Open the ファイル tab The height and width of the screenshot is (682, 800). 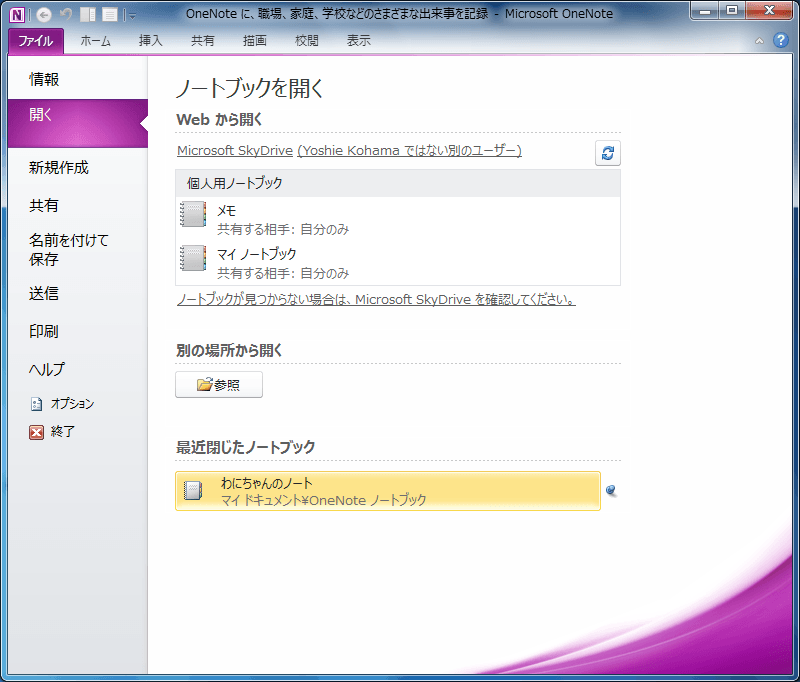36,41
